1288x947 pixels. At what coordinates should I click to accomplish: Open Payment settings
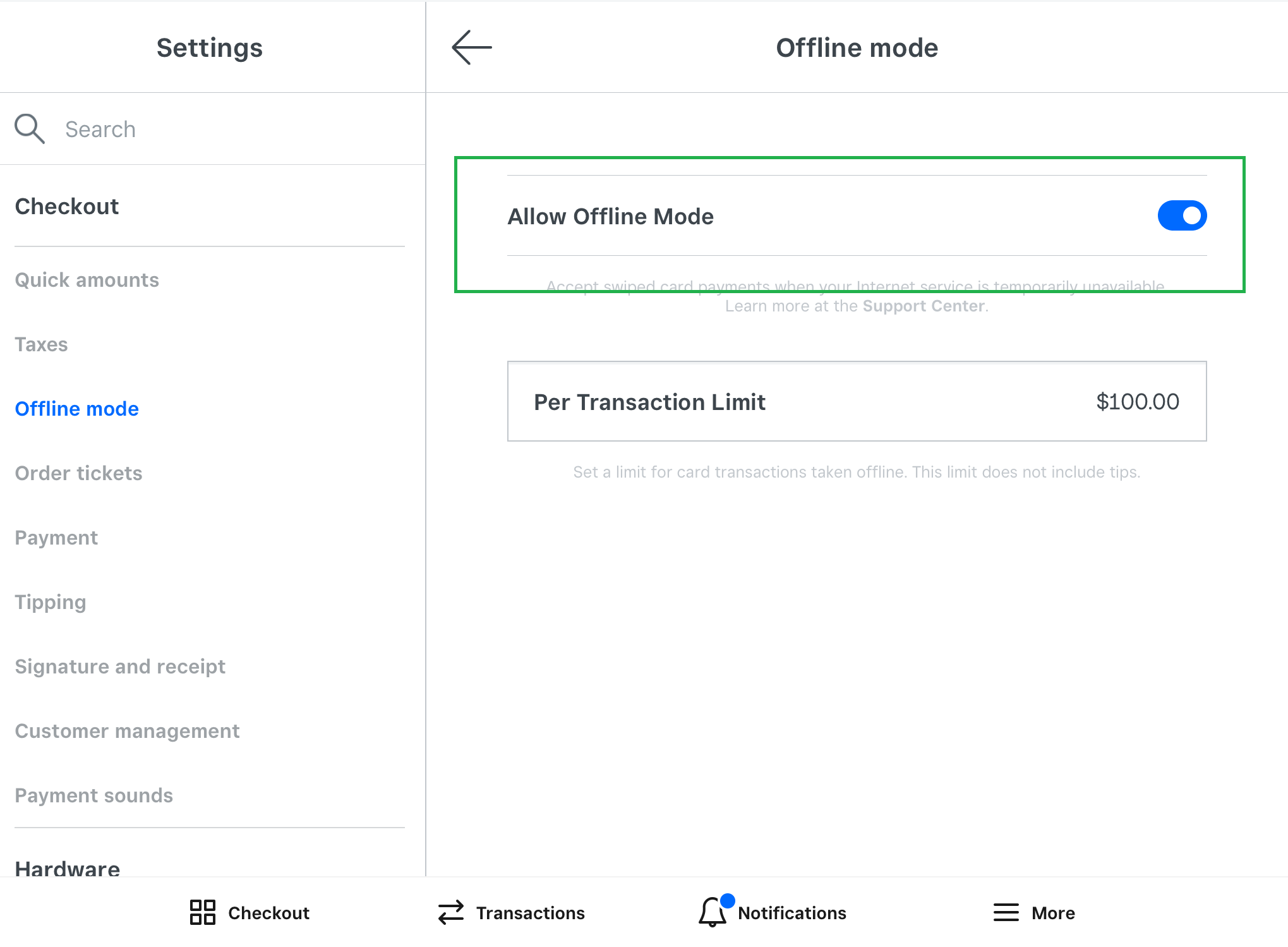pos(57,538)
